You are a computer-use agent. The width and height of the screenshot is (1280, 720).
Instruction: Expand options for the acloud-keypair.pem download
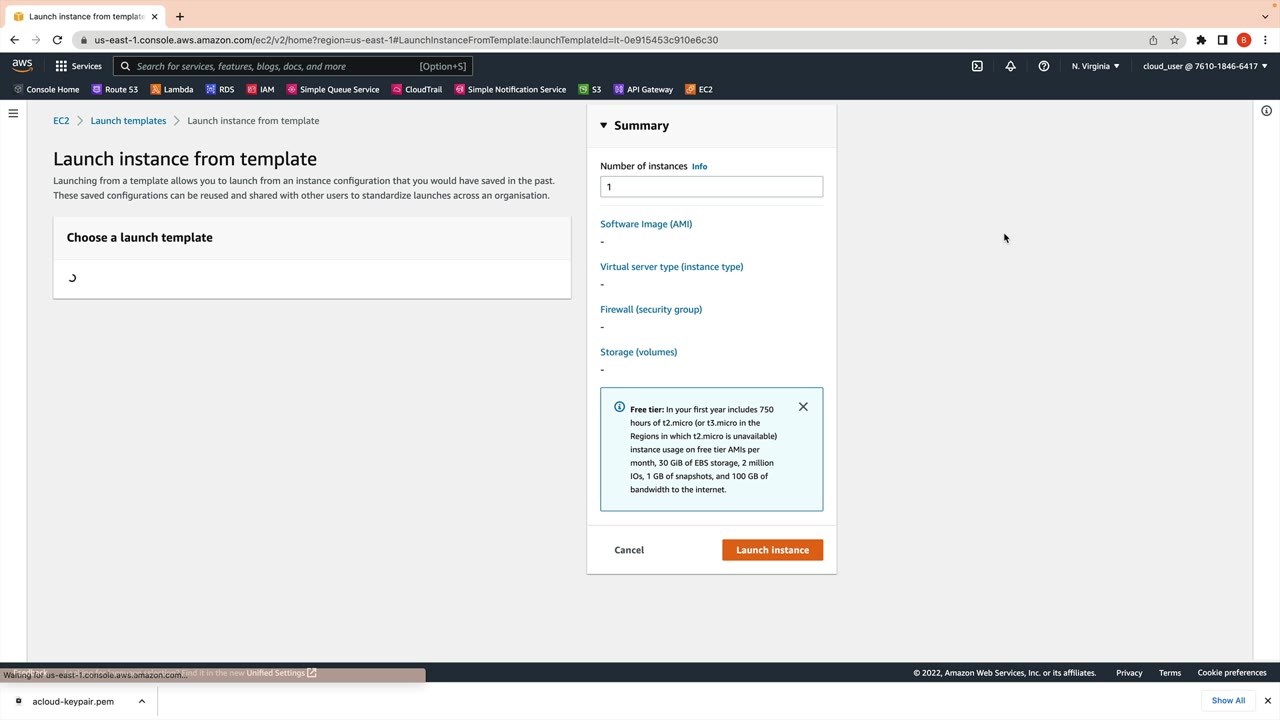click(142, 701)
